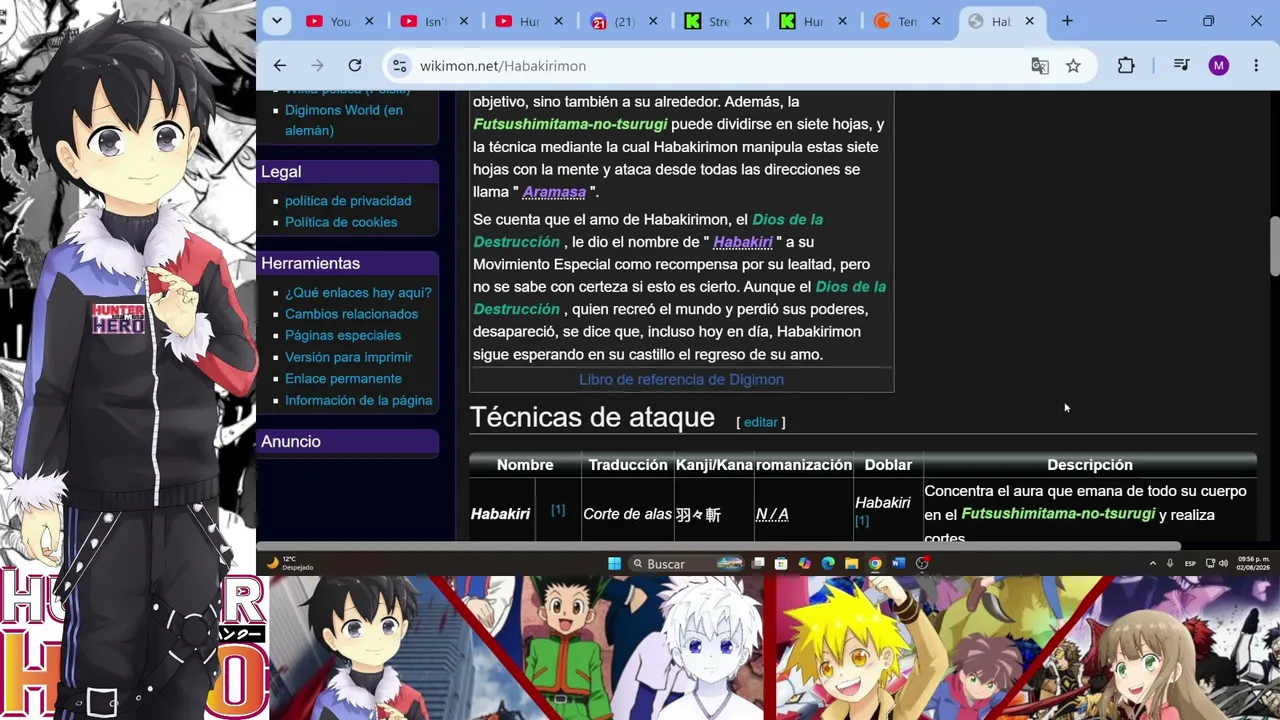This screenshot has height=720, width=1280.
Task: Switch to the Kick 'Stre' tab
Action: click(719, 21)
